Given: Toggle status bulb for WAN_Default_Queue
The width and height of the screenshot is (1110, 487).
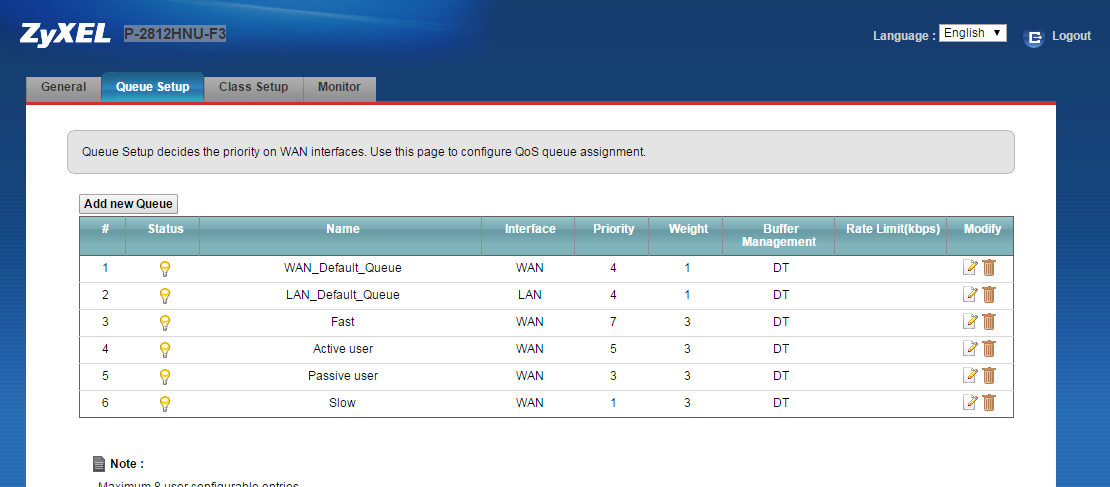Looking at the screenshot, I should click(165, 268).
